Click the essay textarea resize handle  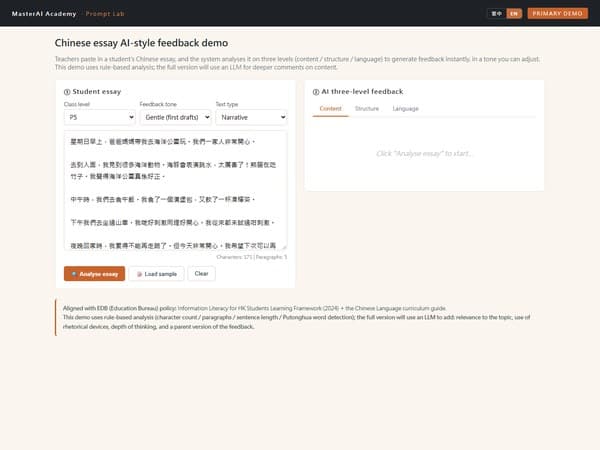(284, 247)
